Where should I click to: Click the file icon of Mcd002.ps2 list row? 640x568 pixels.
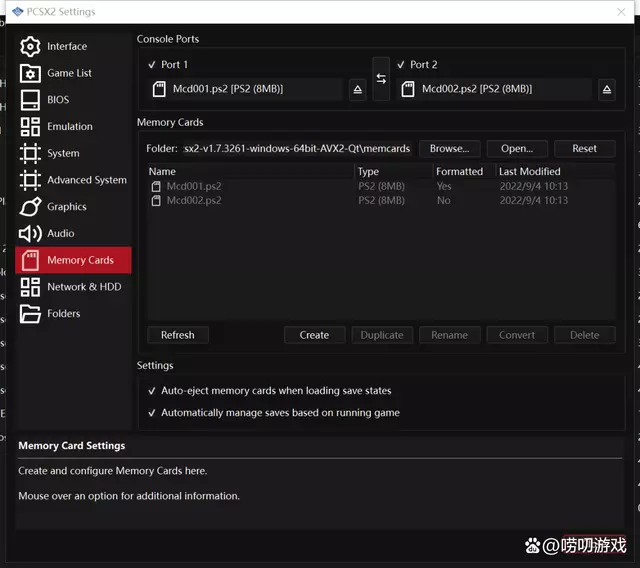point(156,200)
